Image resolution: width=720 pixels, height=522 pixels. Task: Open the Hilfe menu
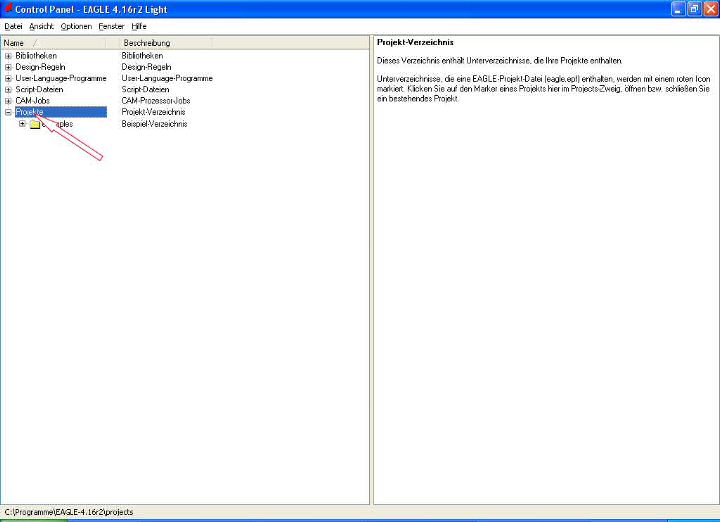click(x=139, y=25)
